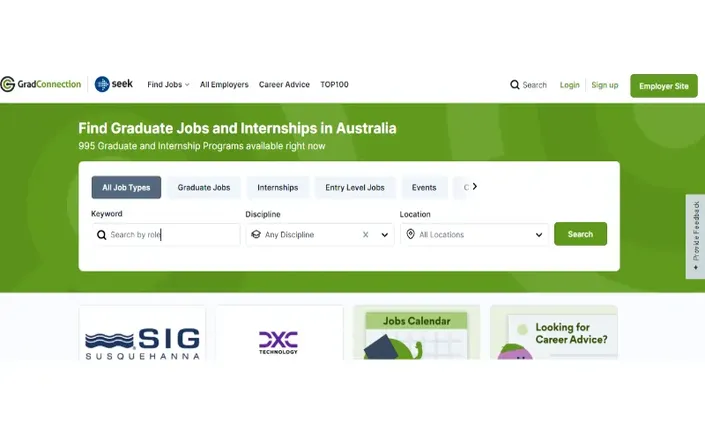The height and width of the screenshot is (427, 705).
Task: Select the All Job Types tab
Action: click(126, 187)
